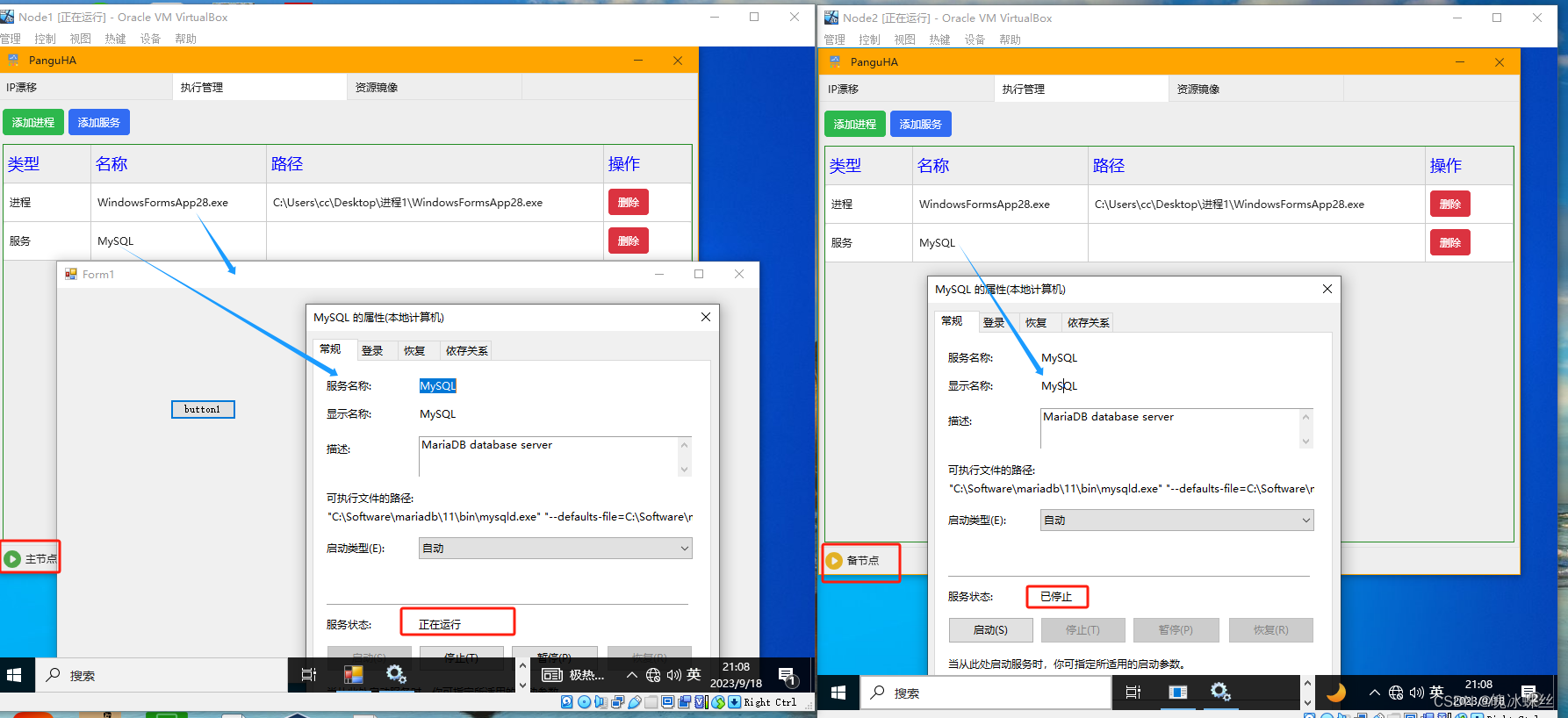Click Start button in Node1 taskbar

point(14,675)
